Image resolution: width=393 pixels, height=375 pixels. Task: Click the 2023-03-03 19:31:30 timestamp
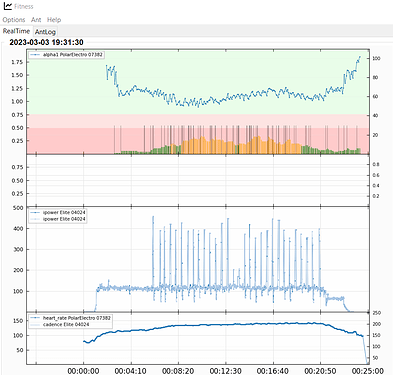(x=46, y=42)
